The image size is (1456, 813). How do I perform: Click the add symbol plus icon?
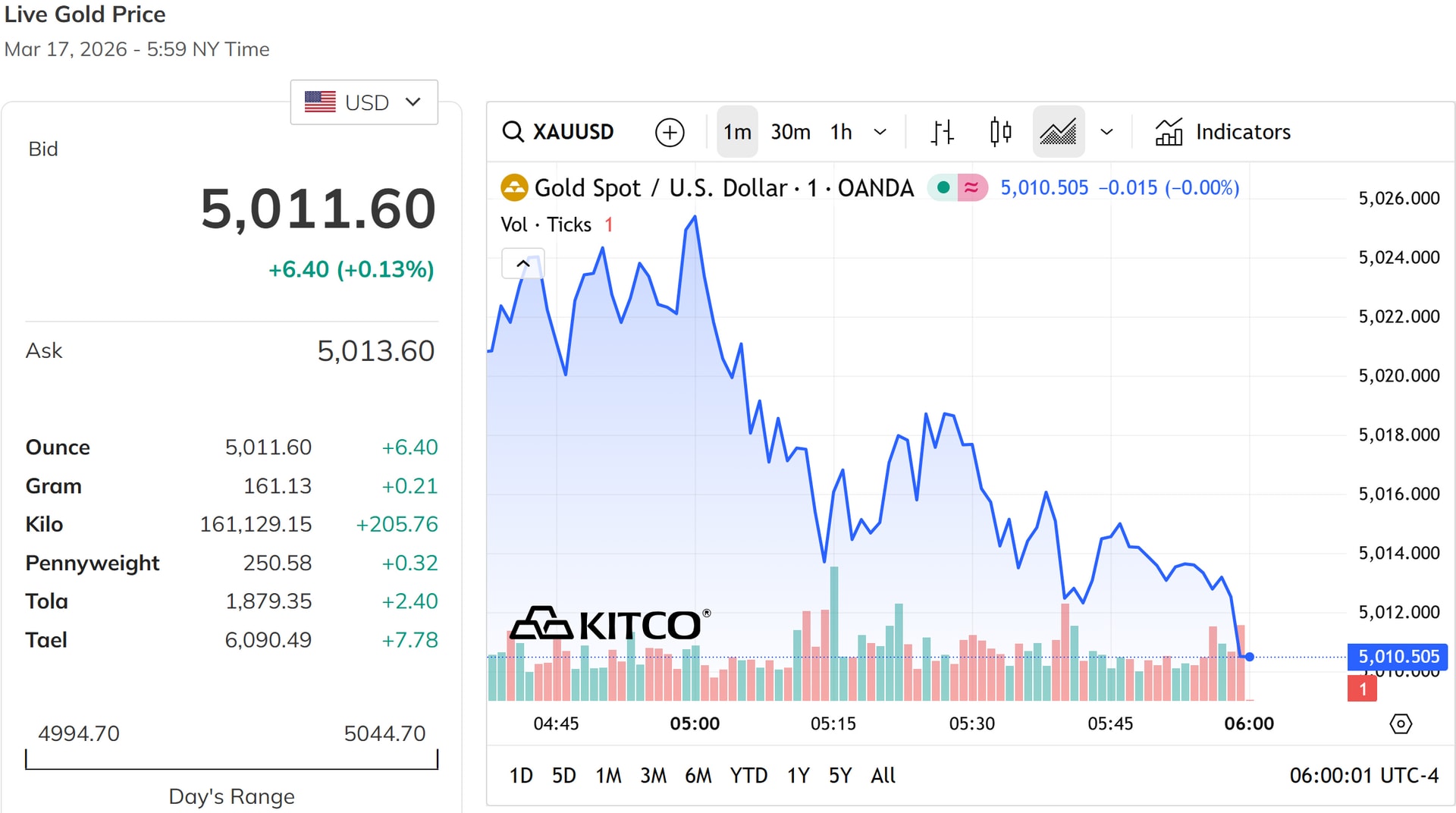point(669,132)
